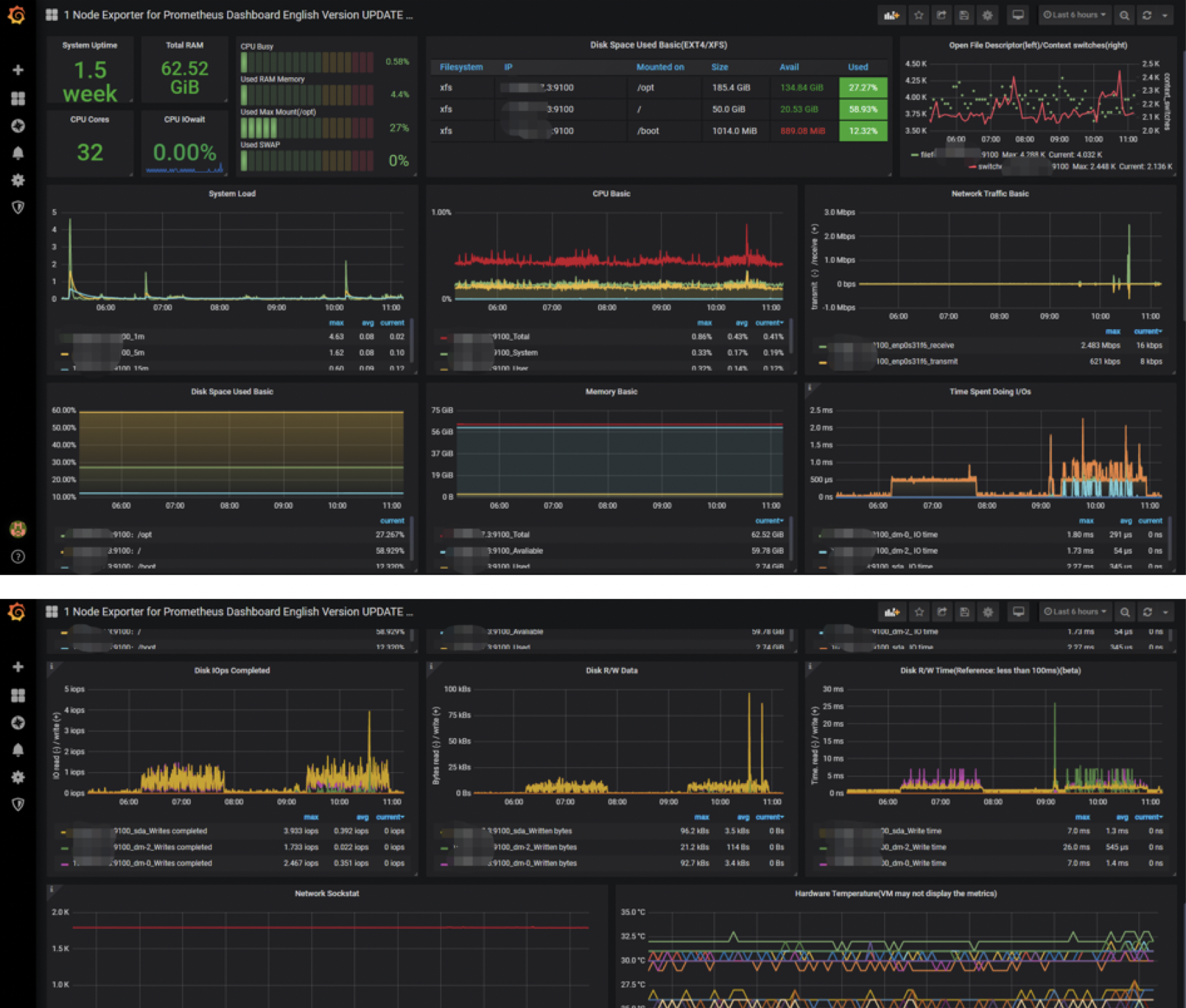Open Create plus menu in top sidebar
1186x1008 pixels.
[x=18, y=70]
